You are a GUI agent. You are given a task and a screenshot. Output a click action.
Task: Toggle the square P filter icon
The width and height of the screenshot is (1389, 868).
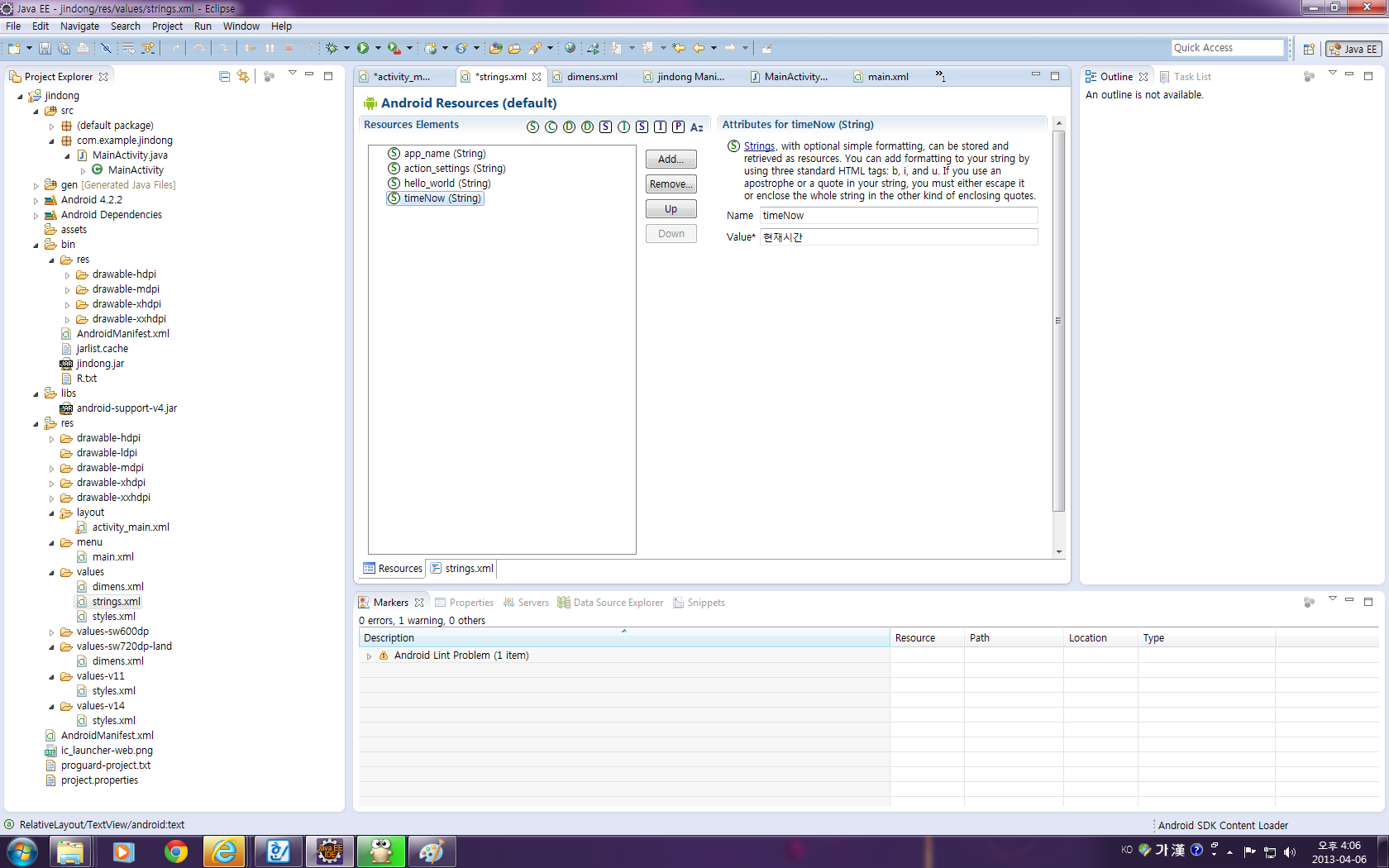point(678,126)
